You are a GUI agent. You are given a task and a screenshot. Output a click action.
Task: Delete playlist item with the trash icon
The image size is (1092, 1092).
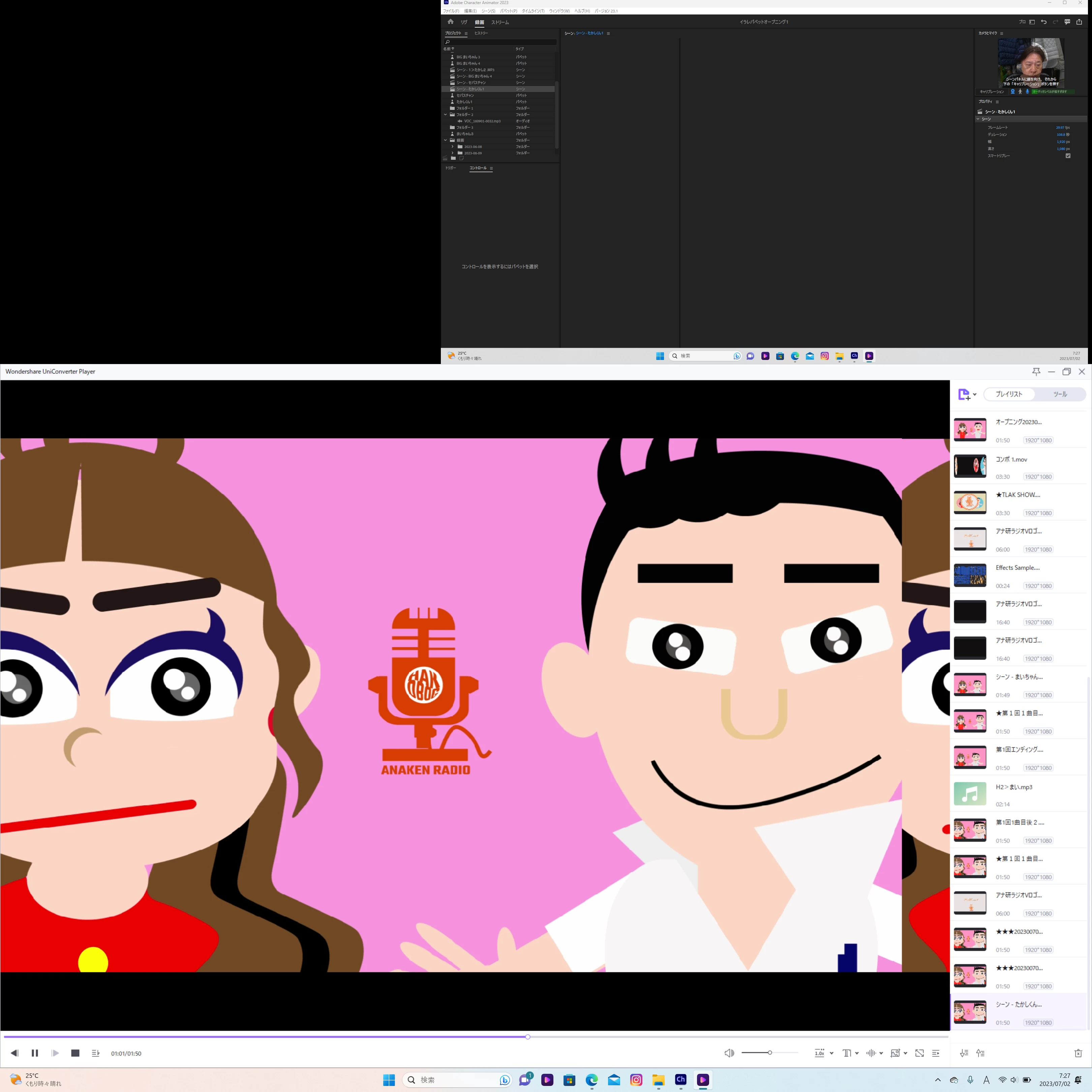tap(1078, 1053)
